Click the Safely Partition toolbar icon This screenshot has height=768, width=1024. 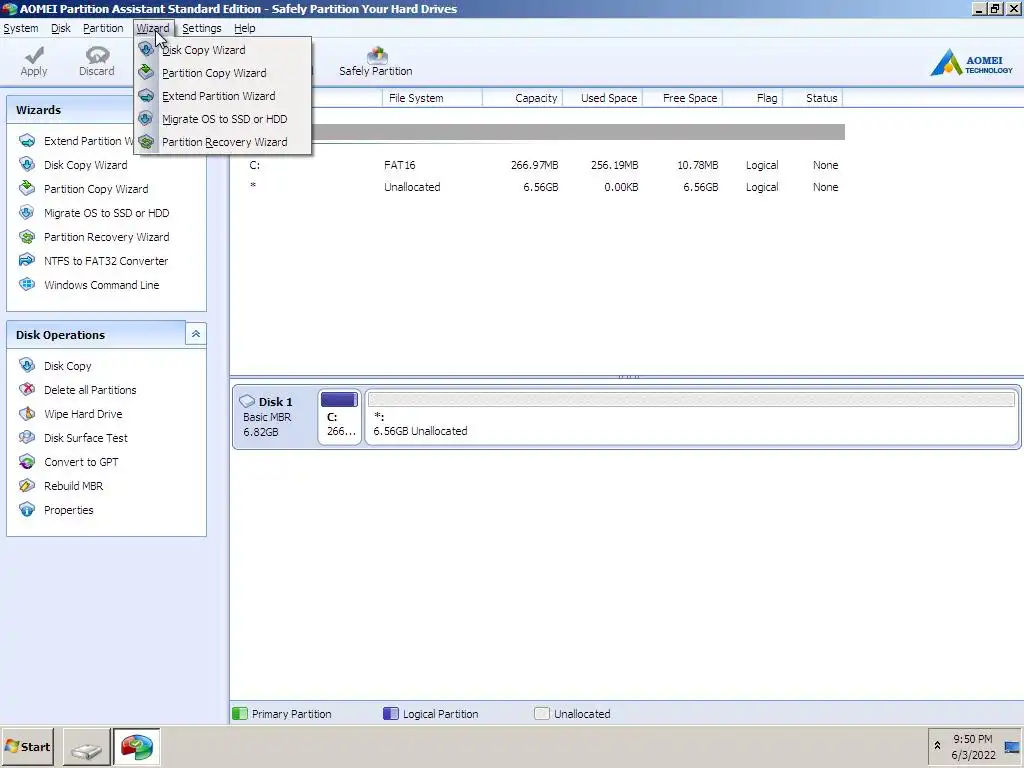[377, 55]
